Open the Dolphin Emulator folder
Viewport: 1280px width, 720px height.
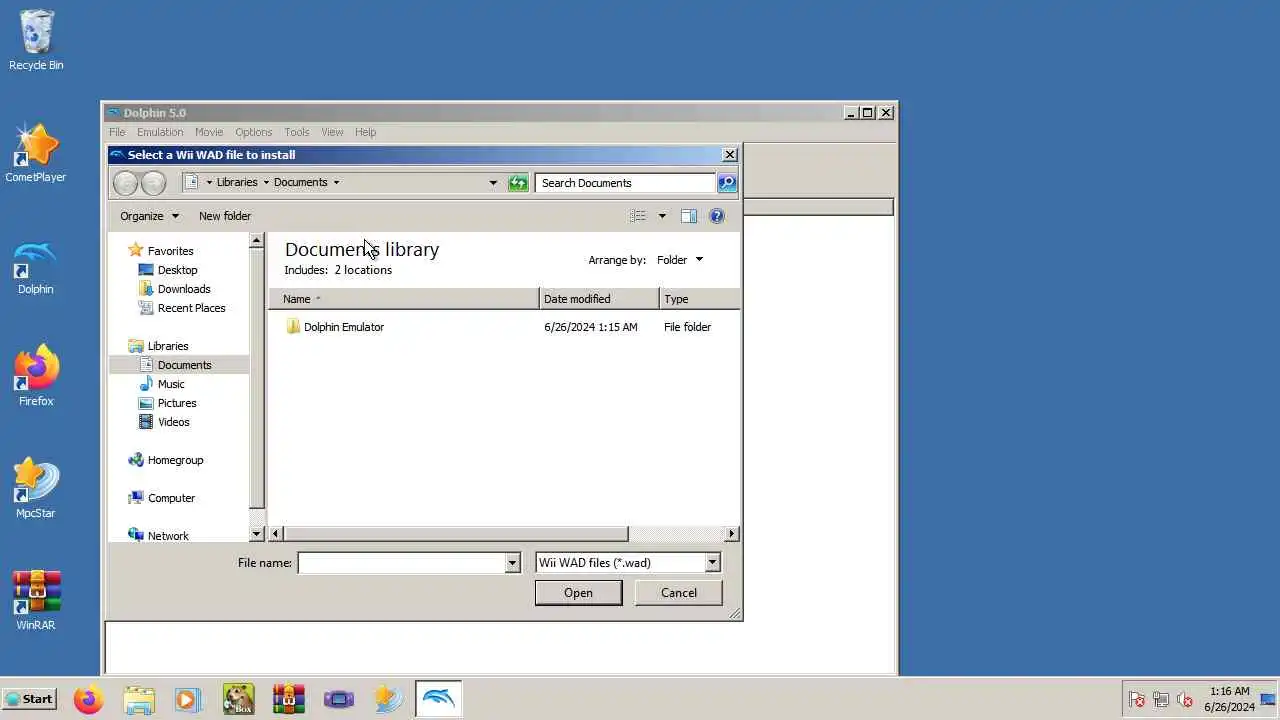tap(344, 327)
